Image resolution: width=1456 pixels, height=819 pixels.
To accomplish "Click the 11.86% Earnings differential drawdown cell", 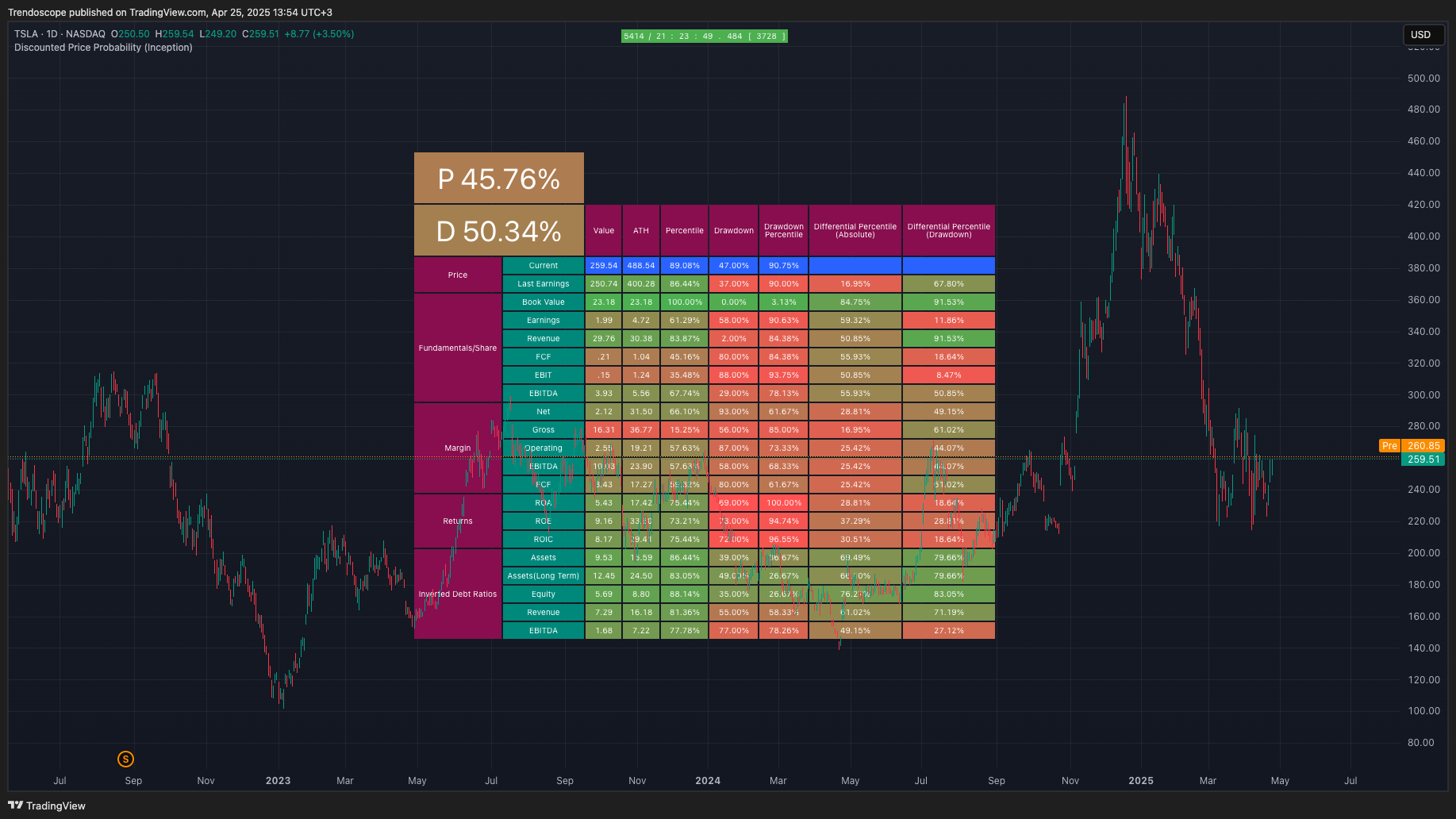I will tap(949, 321).
